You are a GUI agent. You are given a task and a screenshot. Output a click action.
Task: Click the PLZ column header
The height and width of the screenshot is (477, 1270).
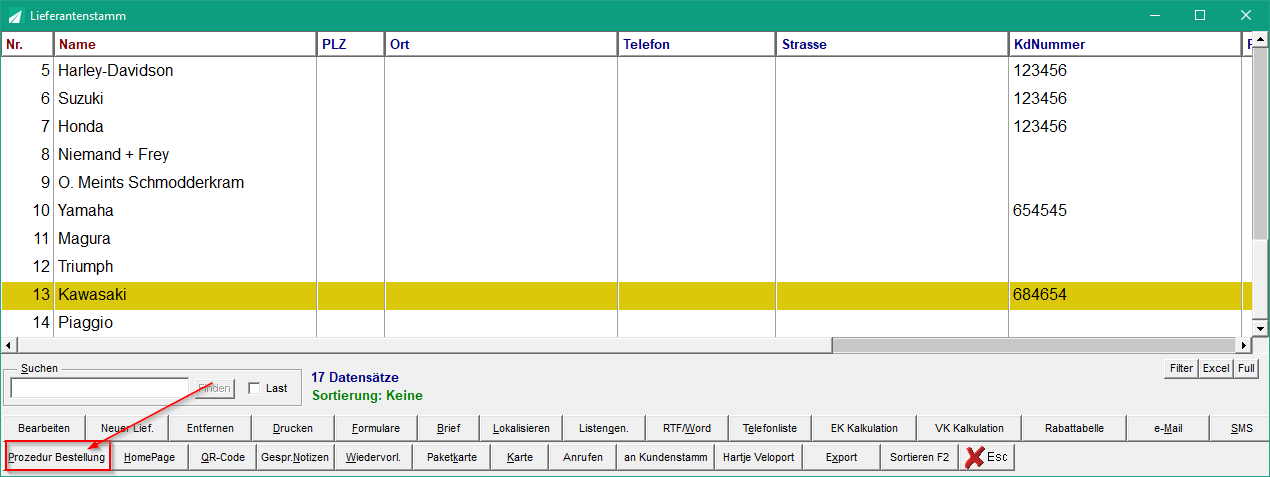351,44
